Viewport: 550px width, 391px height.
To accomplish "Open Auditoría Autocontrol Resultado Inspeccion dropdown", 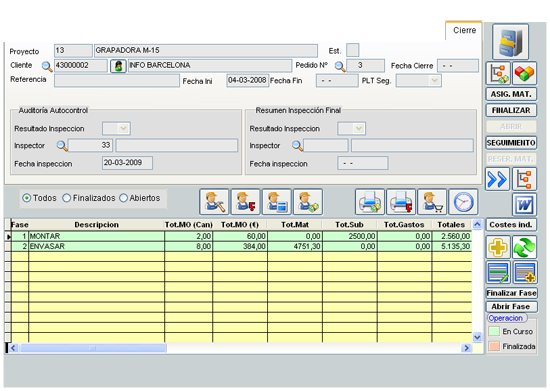I will (123, 129).
